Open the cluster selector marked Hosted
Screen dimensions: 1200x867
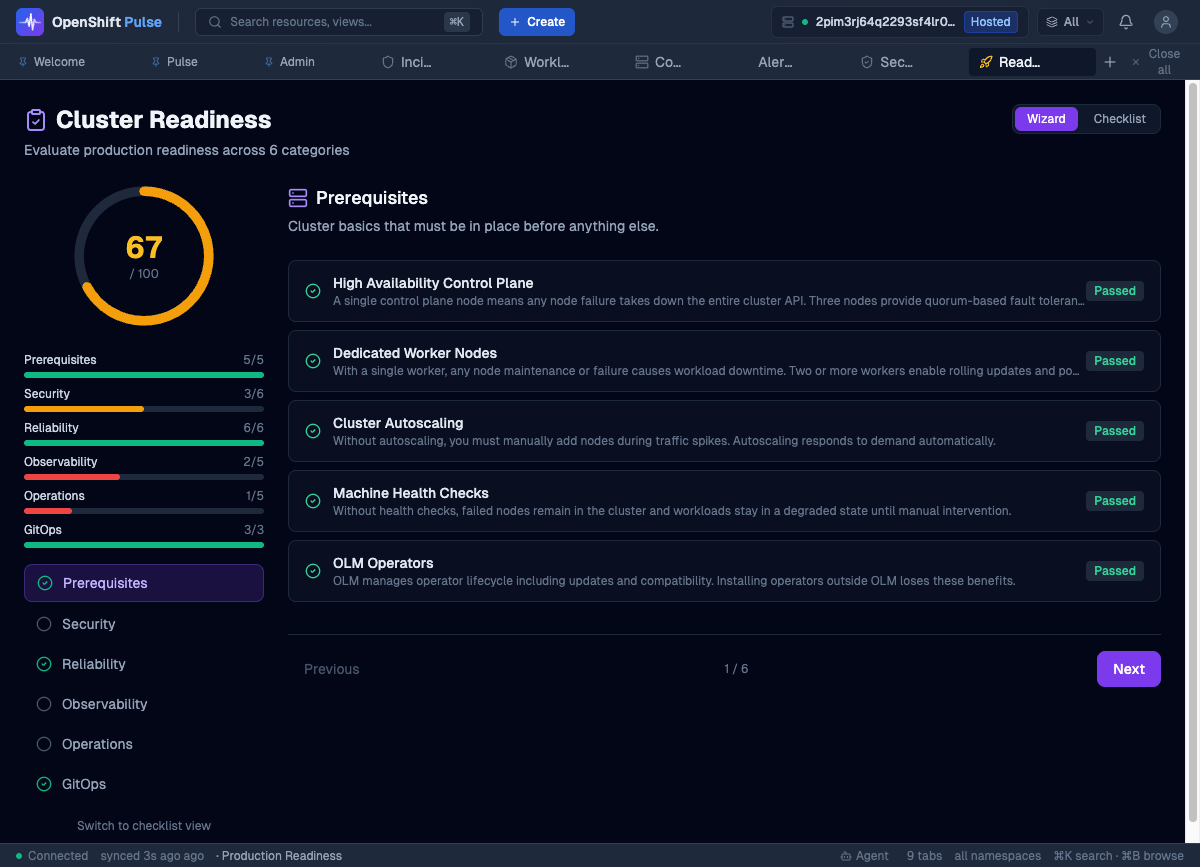[x=899, y=22]
